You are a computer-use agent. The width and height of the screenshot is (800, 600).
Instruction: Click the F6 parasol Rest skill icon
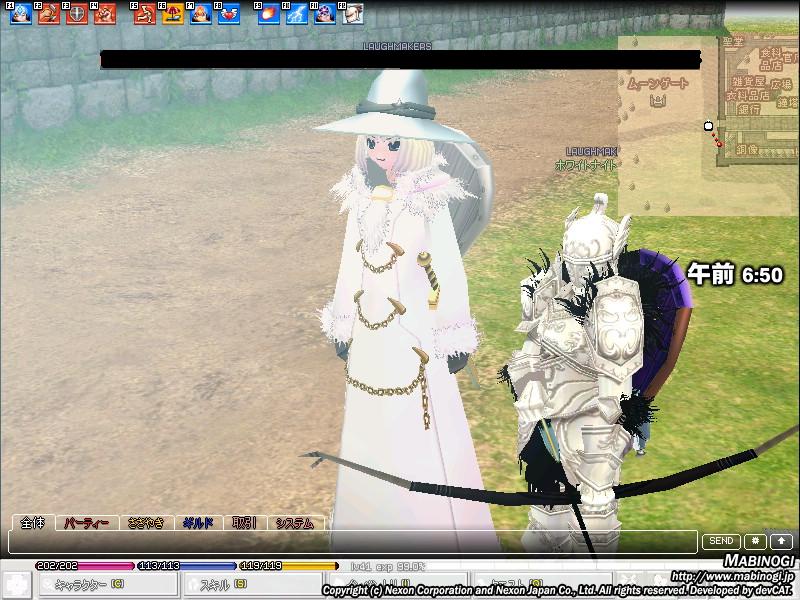coord(173,14)
